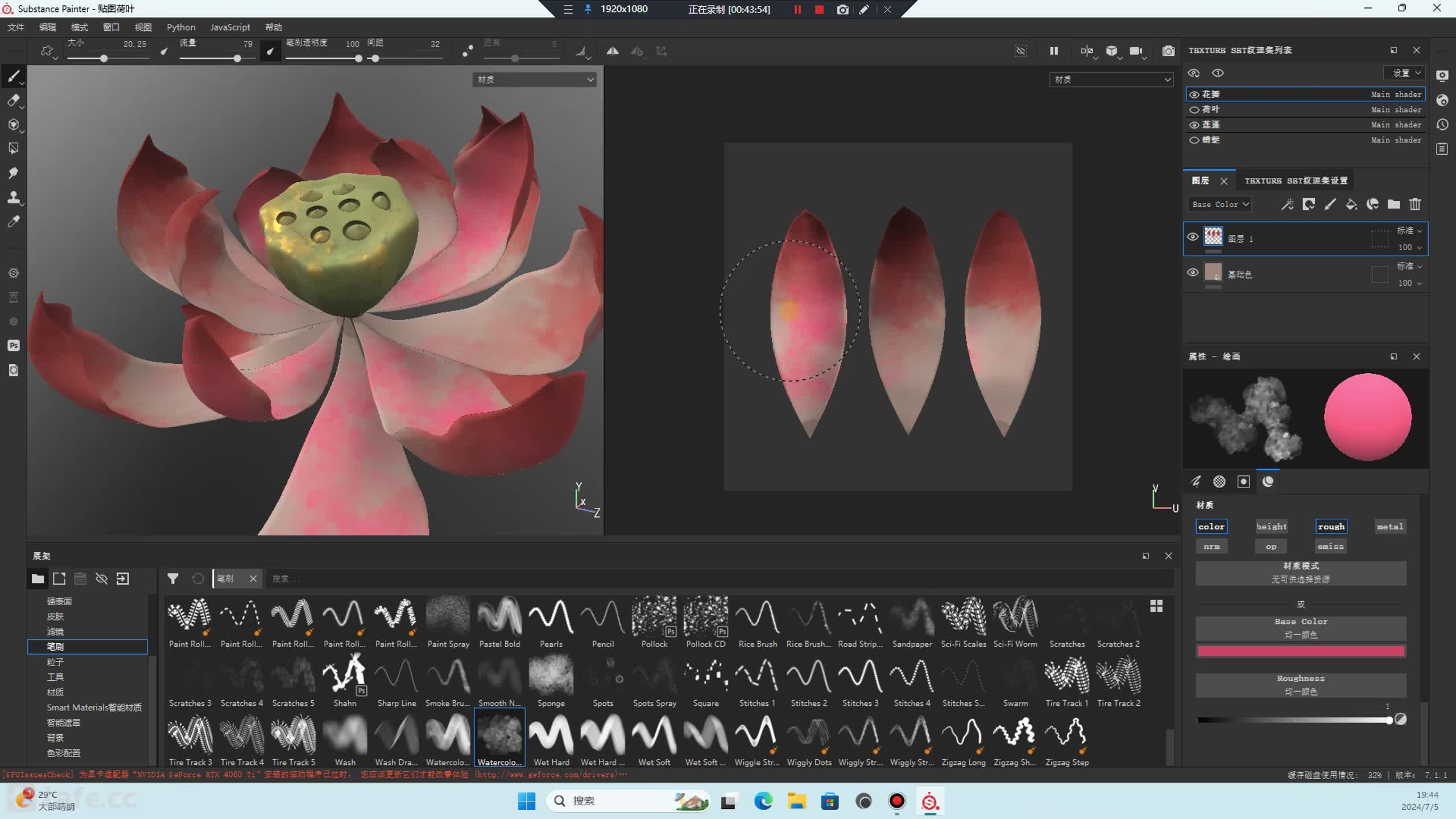The height and width of the screenshot is (819, 1456).
Task: Open opacity dropdown for 基础色 layer
Action: click(x=1410, y=283)
